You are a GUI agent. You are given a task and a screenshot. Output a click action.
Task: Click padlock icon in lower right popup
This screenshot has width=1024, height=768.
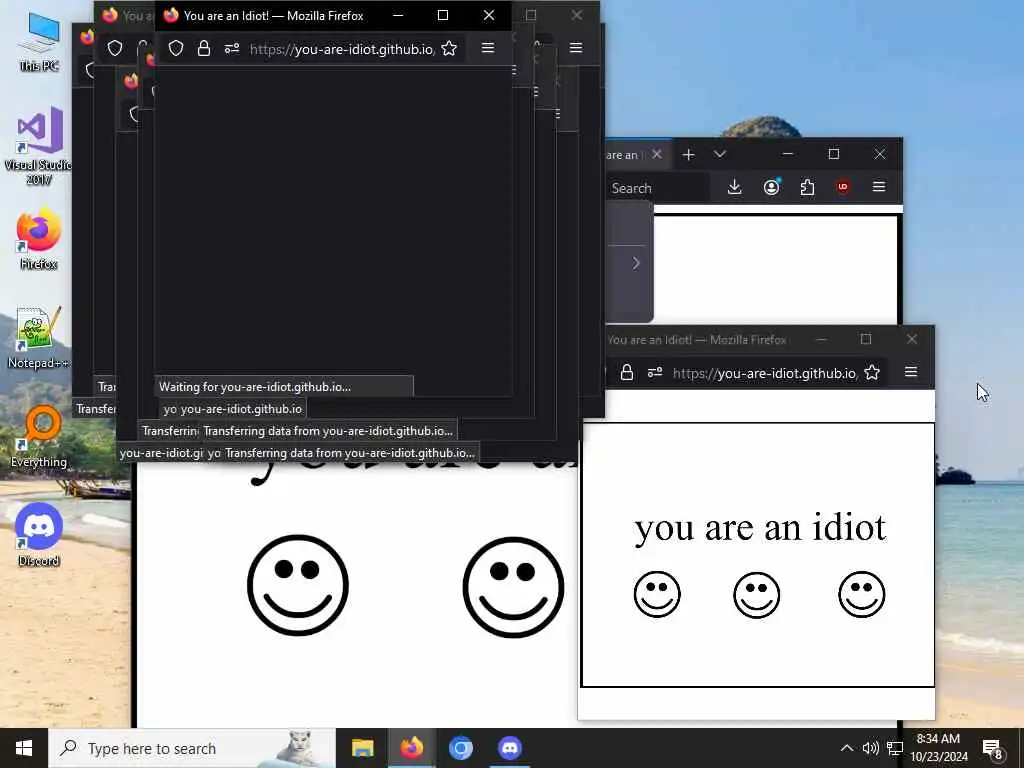[627, 372]
